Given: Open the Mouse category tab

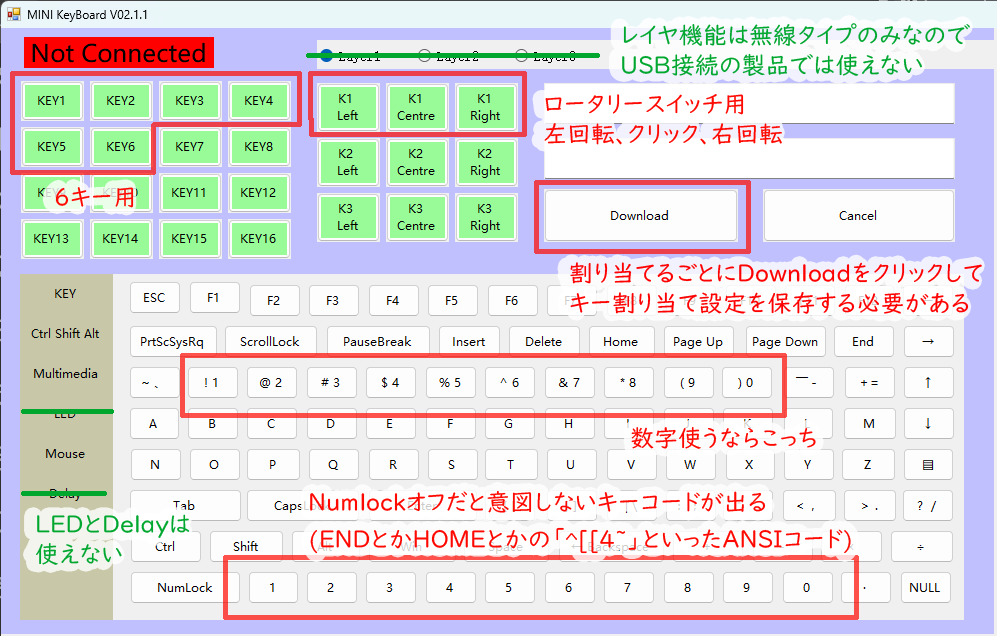Looking at the screenshot, I should (65, 454).
